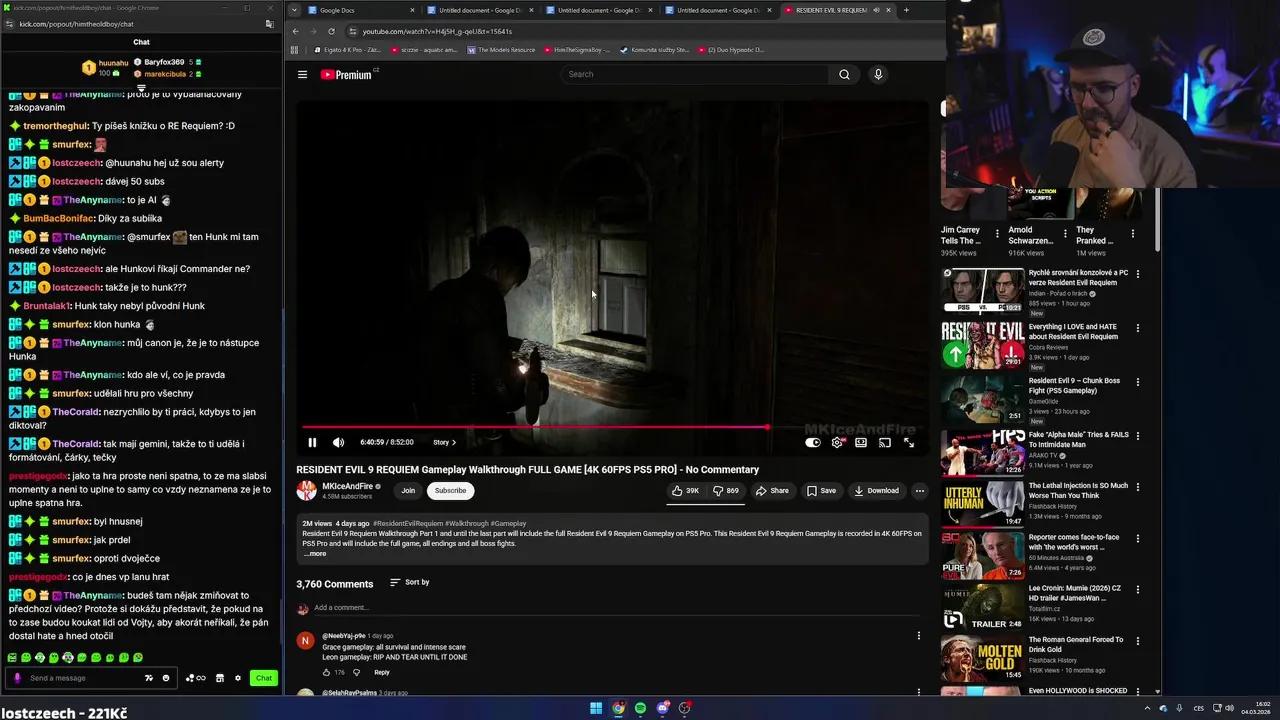The height and width of the screenshot is (720, 1280).
Task: Pause the video
Action: click(312, 442)
